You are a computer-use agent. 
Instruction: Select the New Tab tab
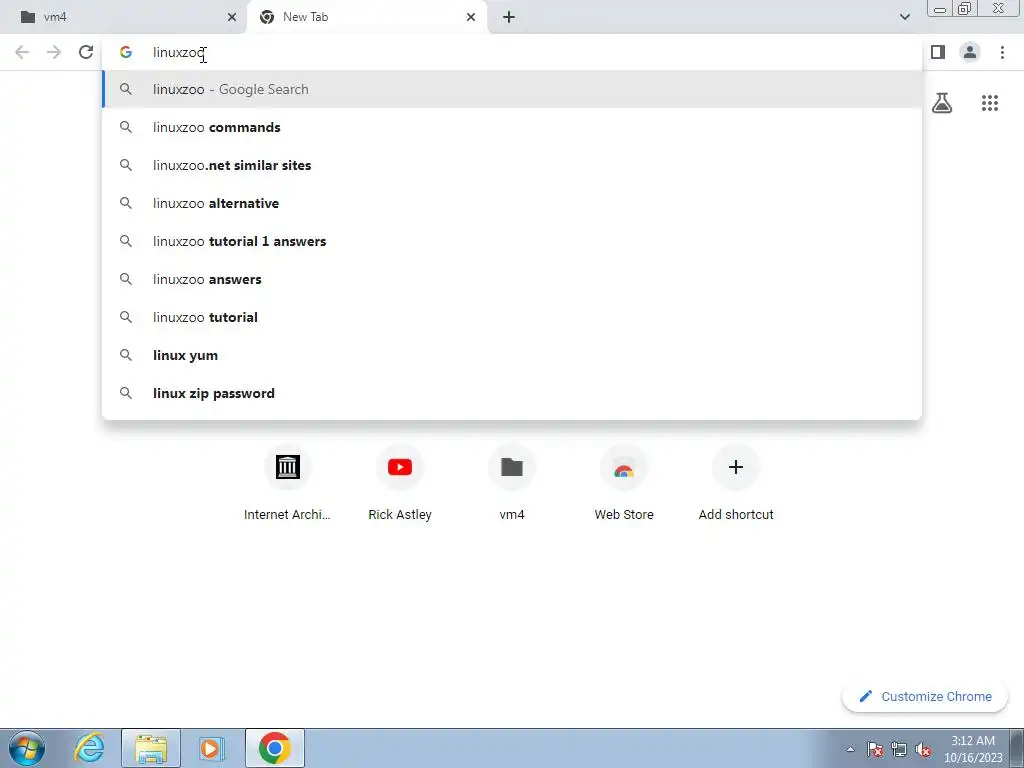pyautogui.click(x=366, y=17)
